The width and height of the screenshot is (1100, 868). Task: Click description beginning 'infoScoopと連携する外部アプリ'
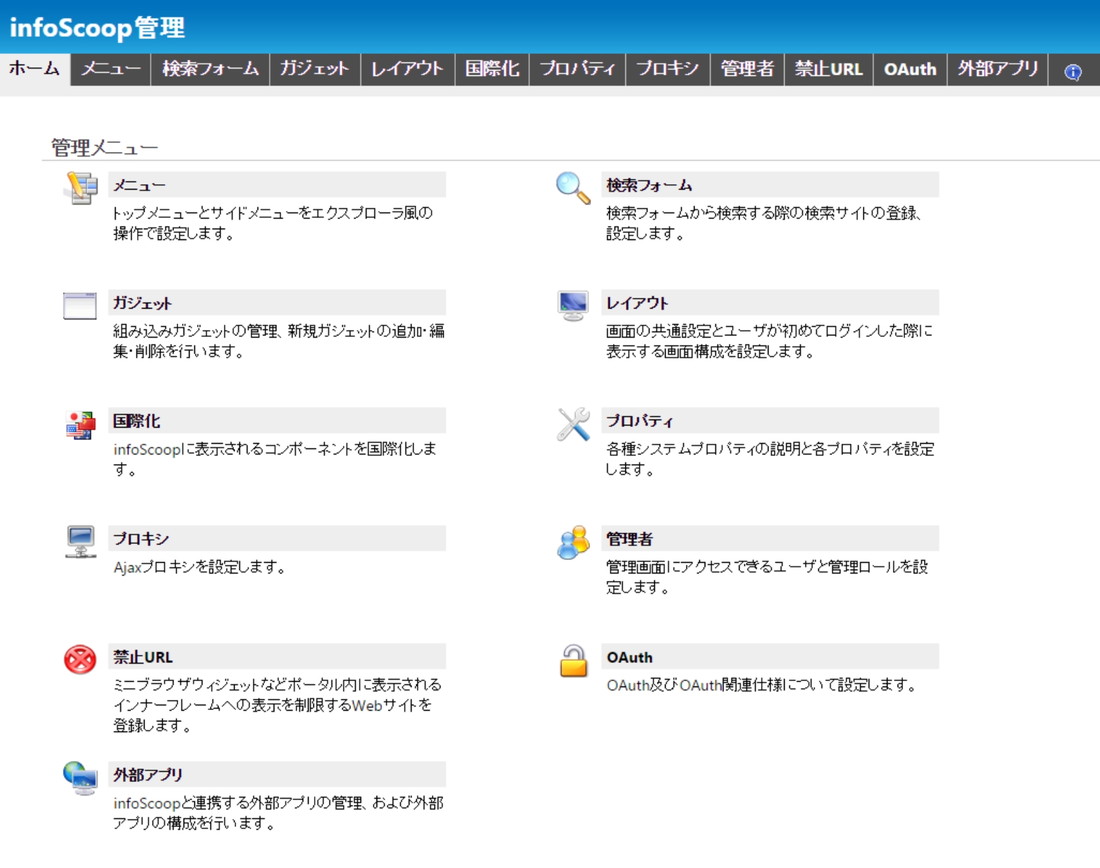pos(279,813)
